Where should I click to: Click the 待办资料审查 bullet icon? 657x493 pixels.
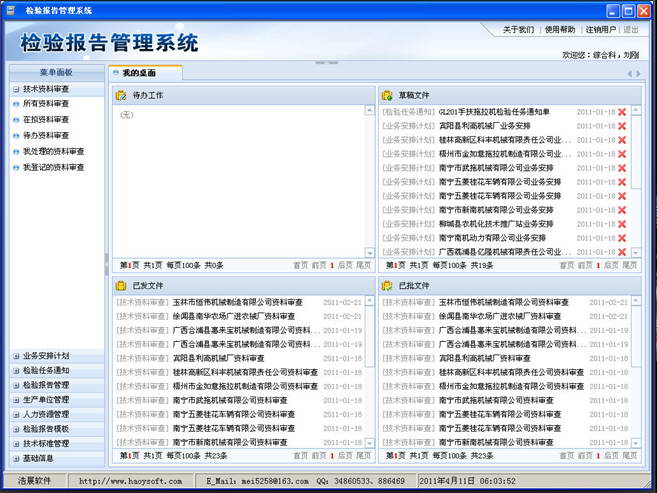tap(16, 136)
